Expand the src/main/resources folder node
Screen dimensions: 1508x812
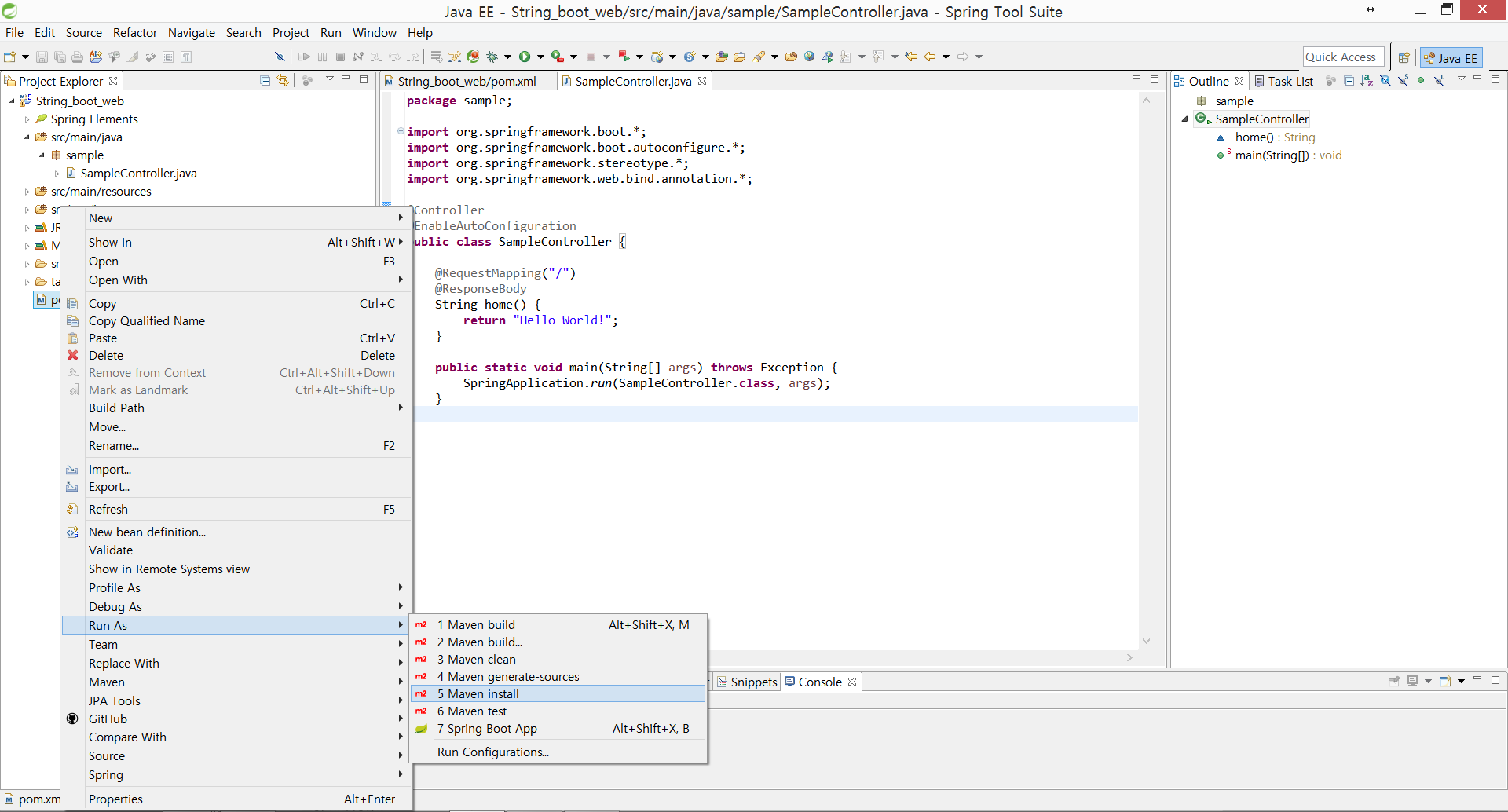[x=27, y=192]
